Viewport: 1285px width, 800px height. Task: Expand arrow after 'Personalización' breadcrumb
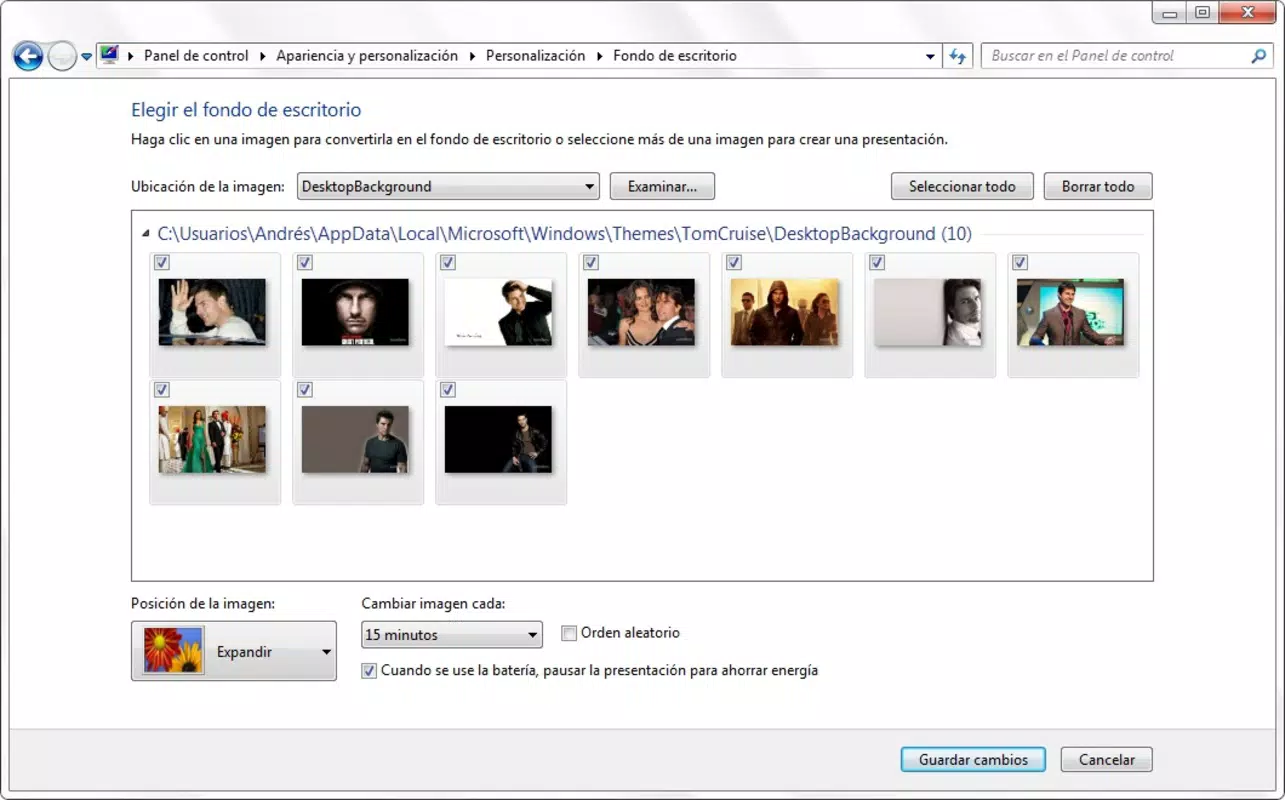coord(600,57)
